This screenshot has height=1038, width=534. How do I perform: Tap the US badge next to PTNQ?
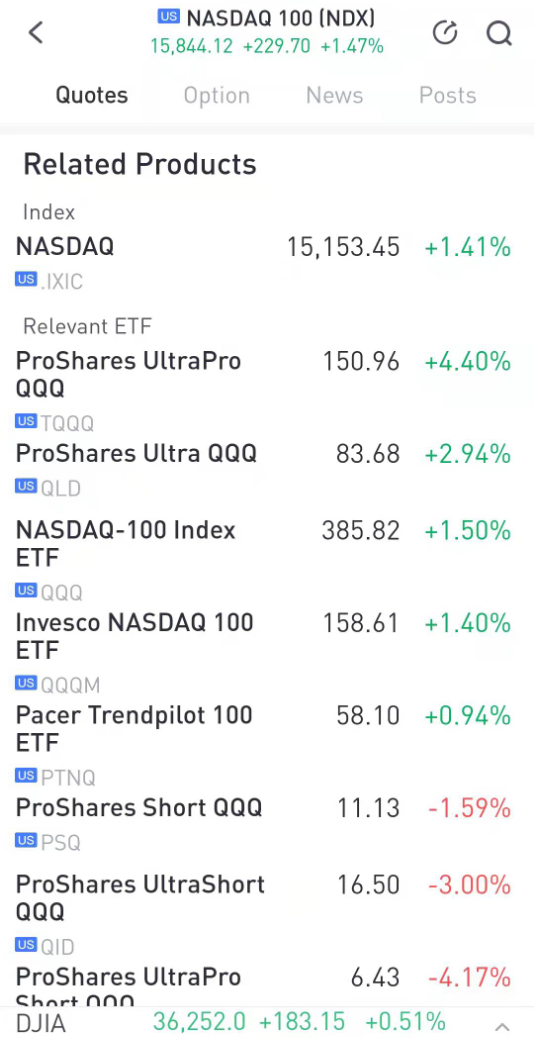(26, 775)
